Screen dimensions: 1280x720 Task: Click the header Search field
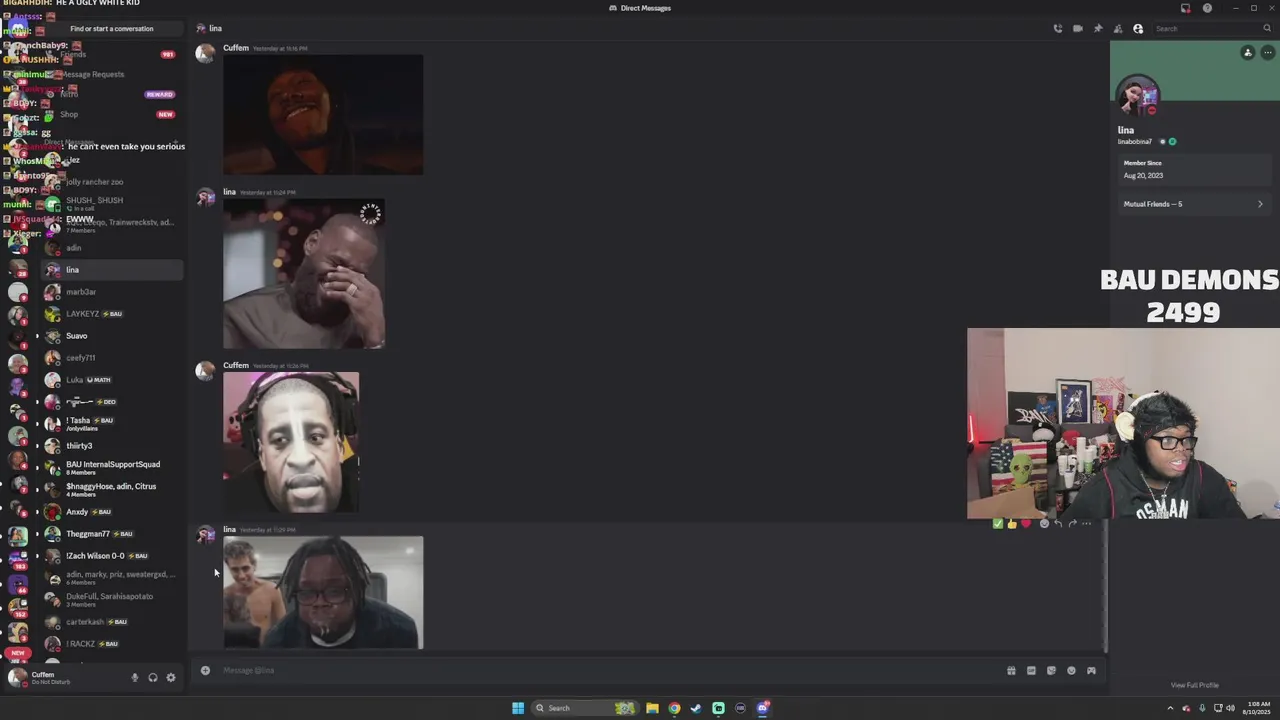click(1213, 28)
